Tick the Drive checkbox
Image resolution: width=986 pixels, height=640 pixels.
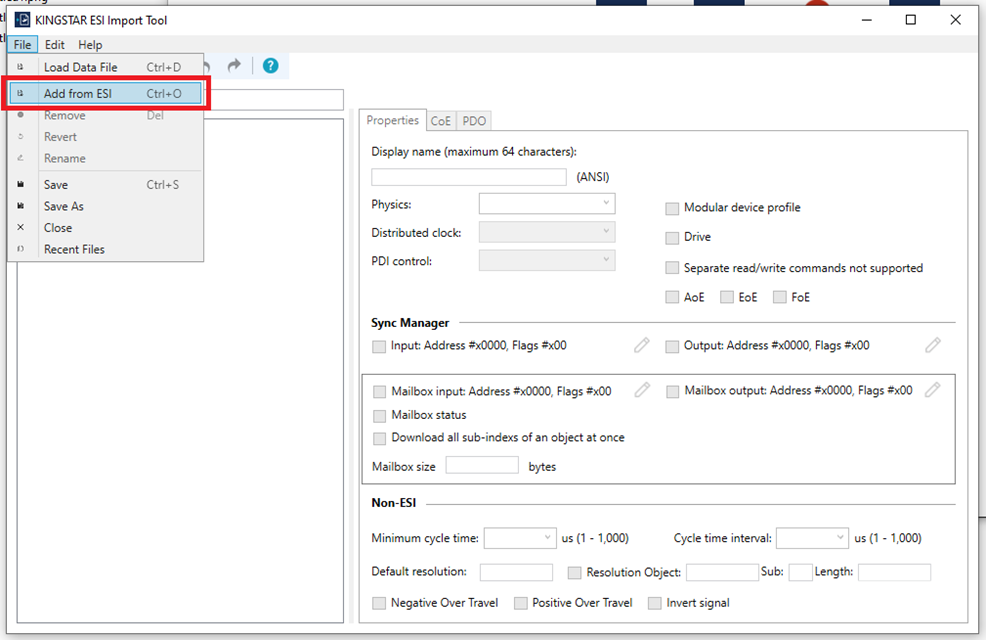tap(672, 238)
